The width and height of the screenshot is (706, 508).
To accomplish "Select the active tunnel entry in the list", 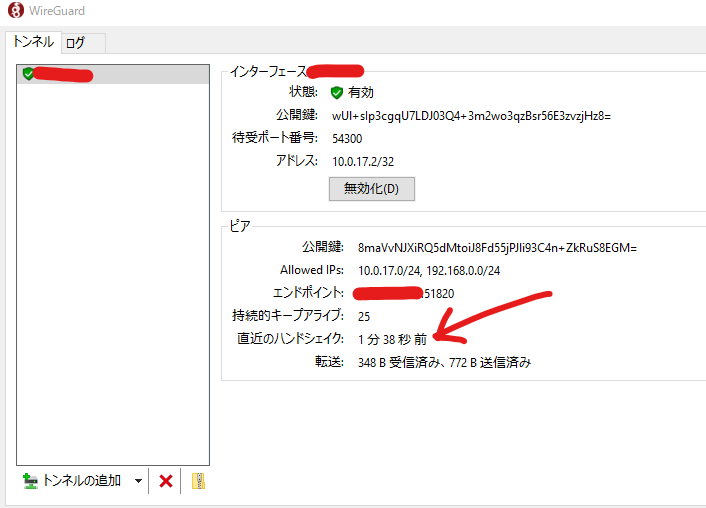I will 113,74.
